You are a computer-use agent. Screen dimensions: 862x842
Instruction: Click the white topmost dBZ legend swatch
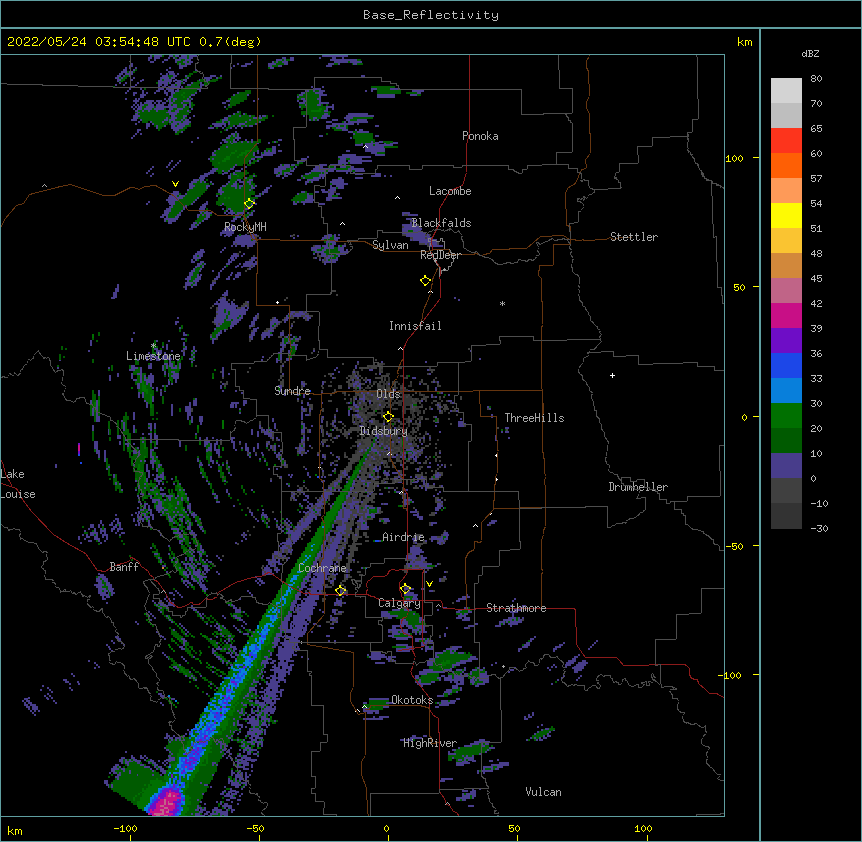point(786,91)
